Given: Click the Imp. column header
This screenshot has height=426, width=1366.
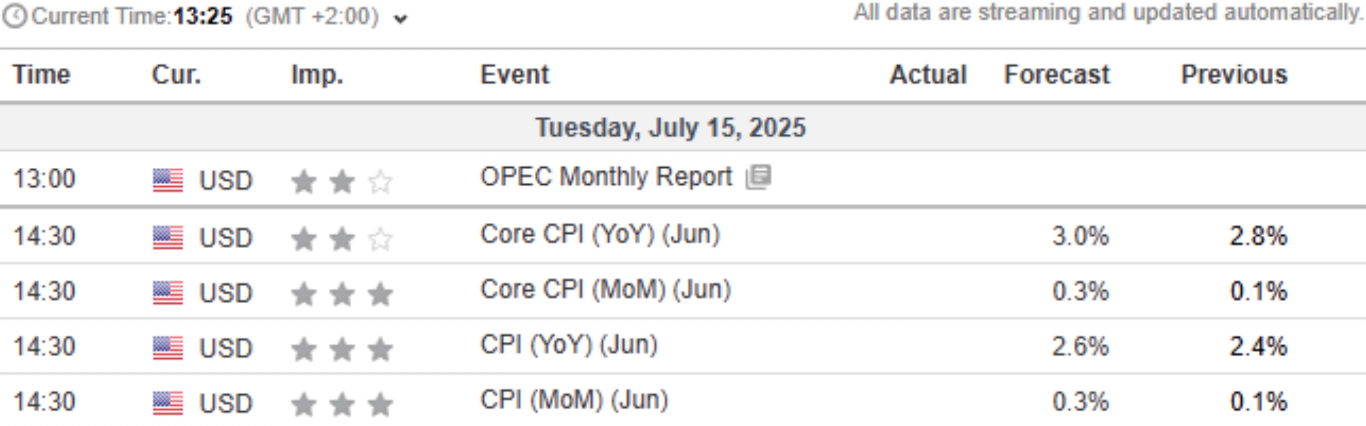Looking at the screenshot, I should point(317,75).
